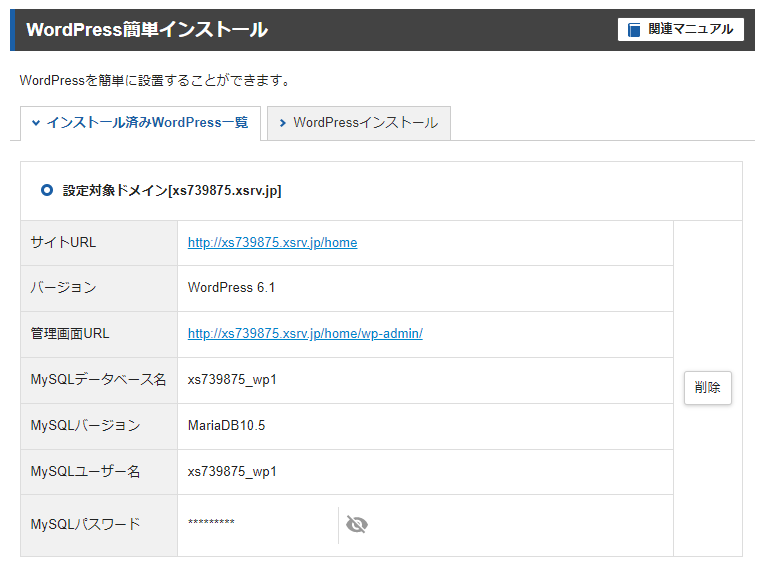
Task: Switch to the インストール済みWordPress一覧 tab
Action: (140, 123)
